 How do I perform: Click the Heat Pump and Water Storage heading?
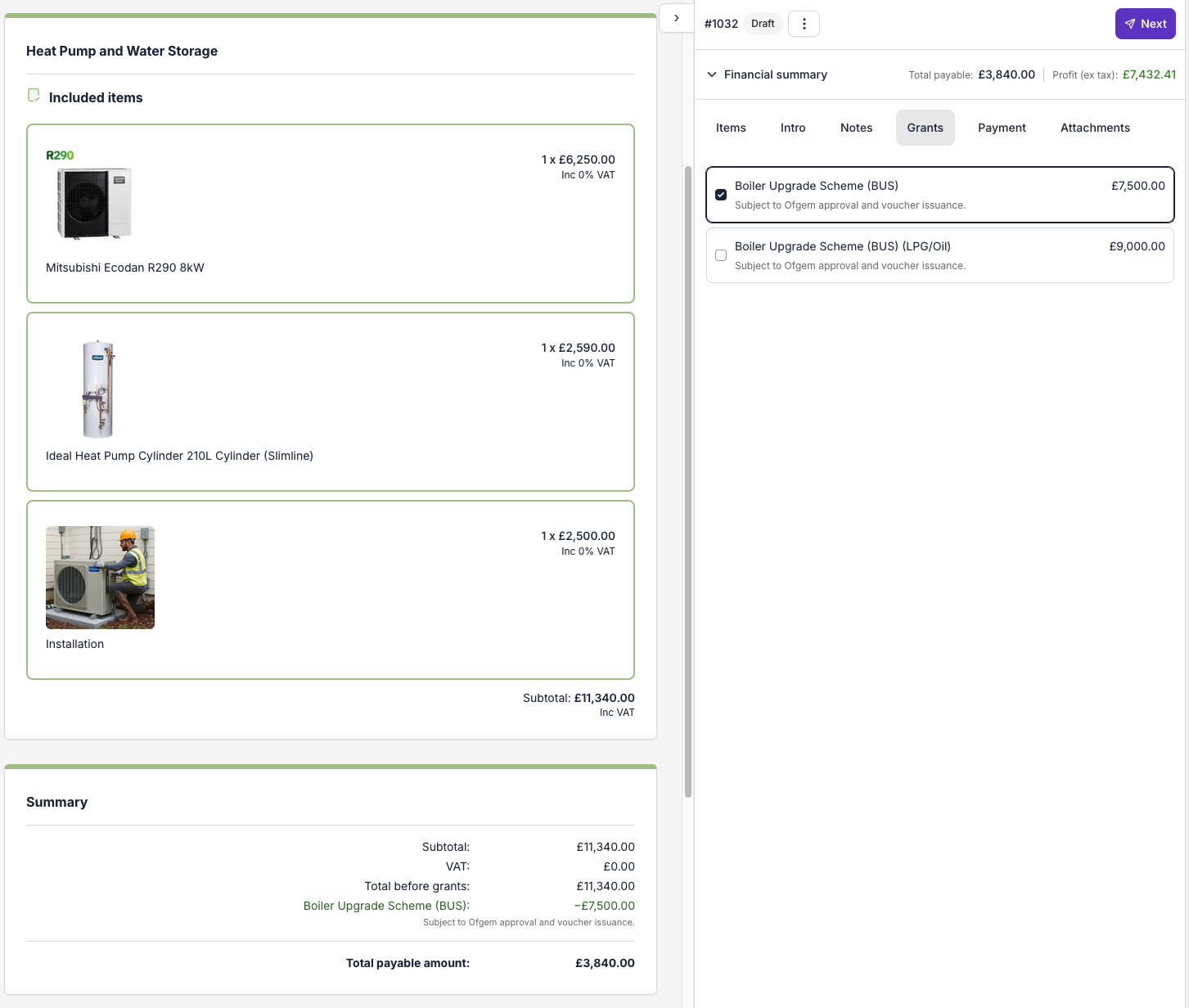[x=122, y=51]
